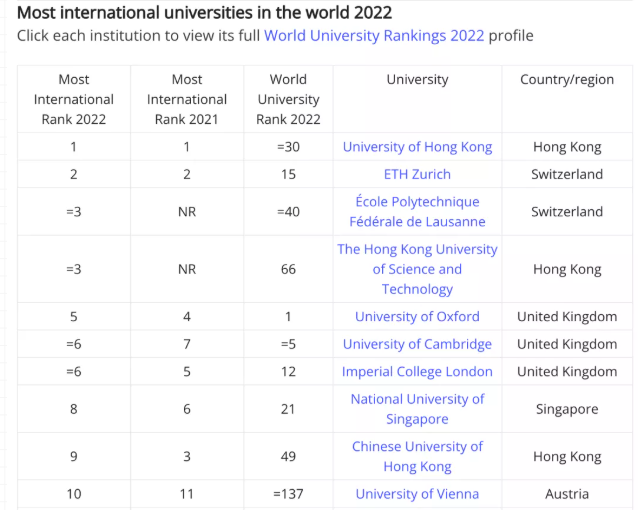
Task: Click the Austria country cell
Action: (567, 494)
